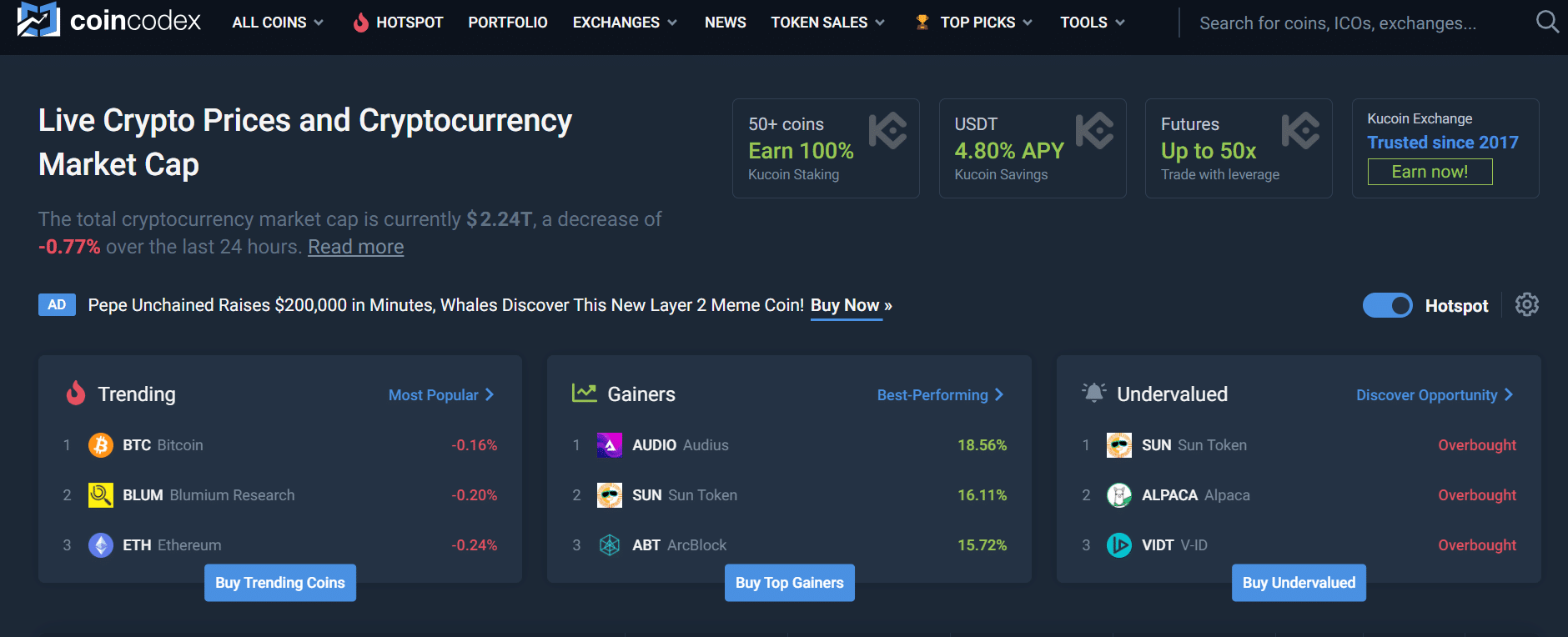Turn off the Hotspot toggle switch

tap(1388, 305)
